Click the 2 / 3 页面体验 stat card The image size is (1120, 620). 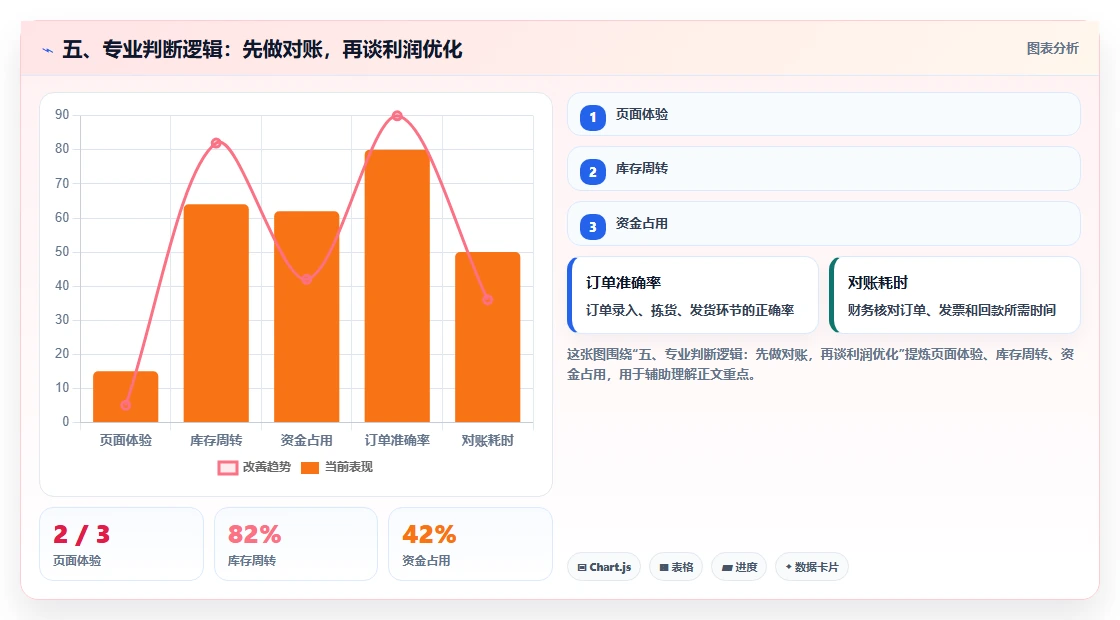[121, 544]
